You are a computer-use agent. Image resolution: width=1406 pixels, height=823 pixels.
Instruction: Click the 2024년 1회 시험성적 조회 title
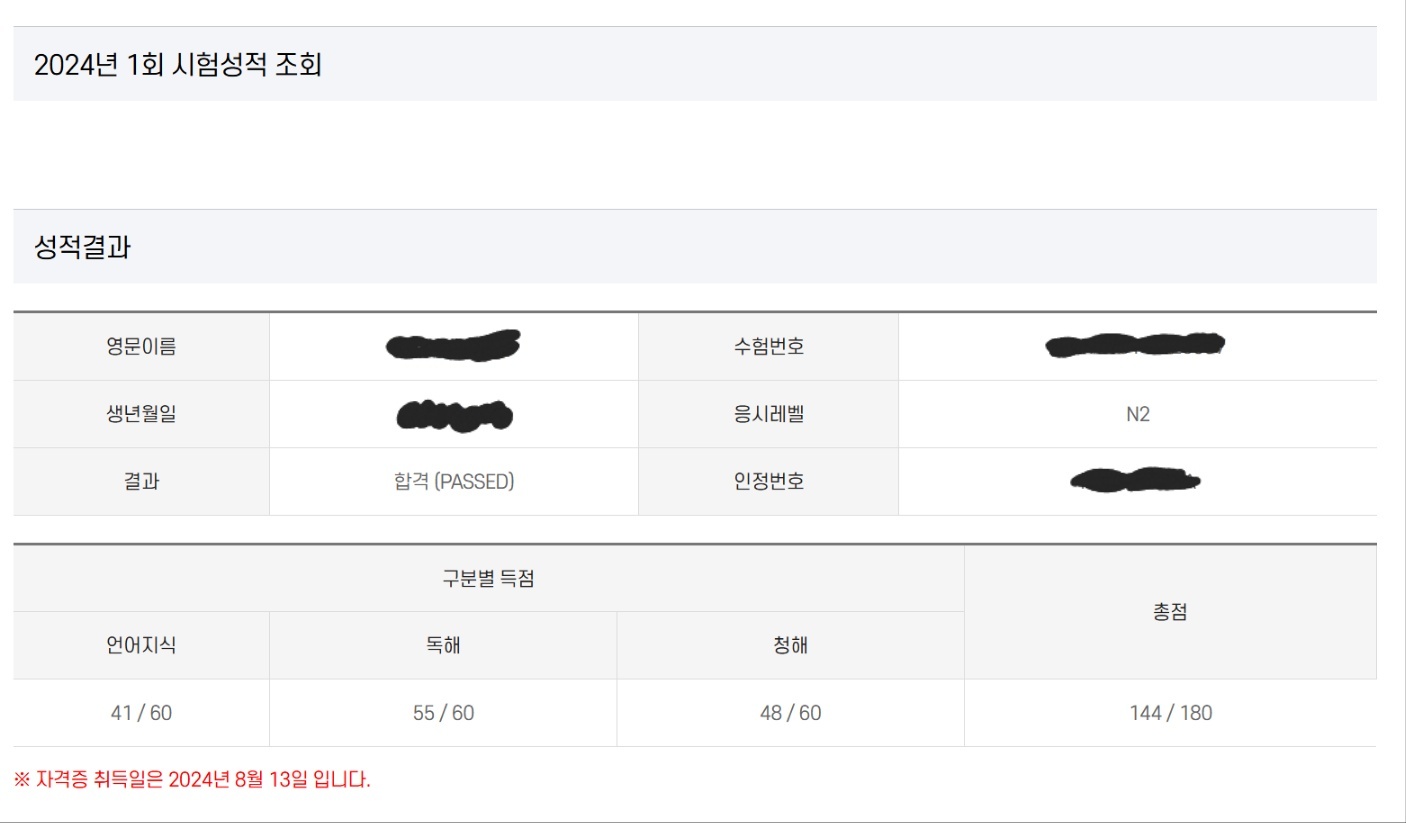(178, 66)
